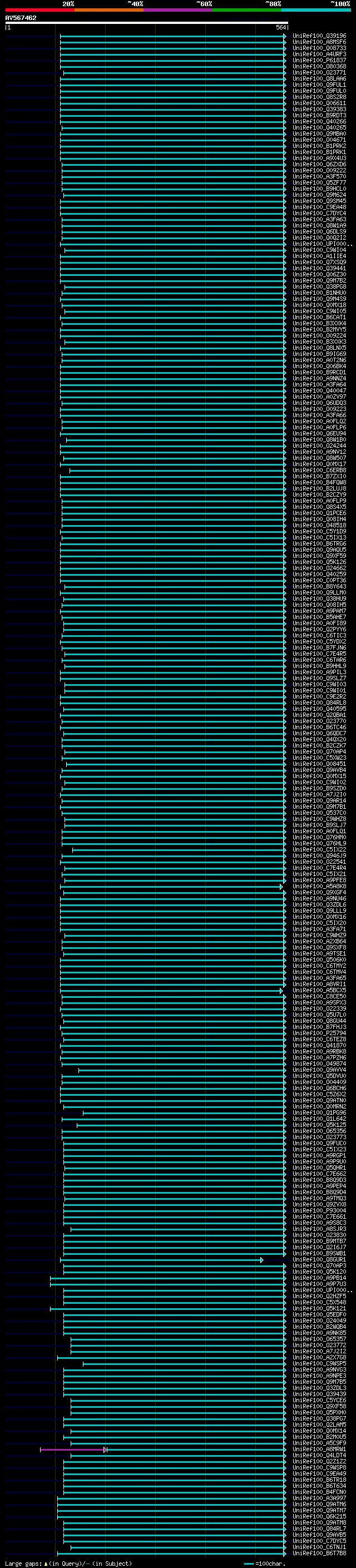Select hit label UniRef100_B7FHJ3
The height and width of the screenshot is (1568, 356).
click(319, 1027)
